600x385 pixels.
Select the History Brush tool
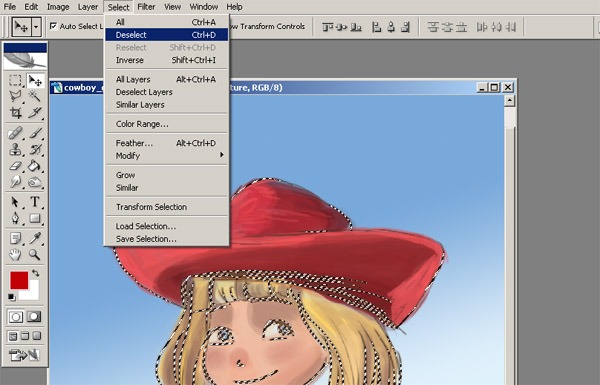point(35,149)
